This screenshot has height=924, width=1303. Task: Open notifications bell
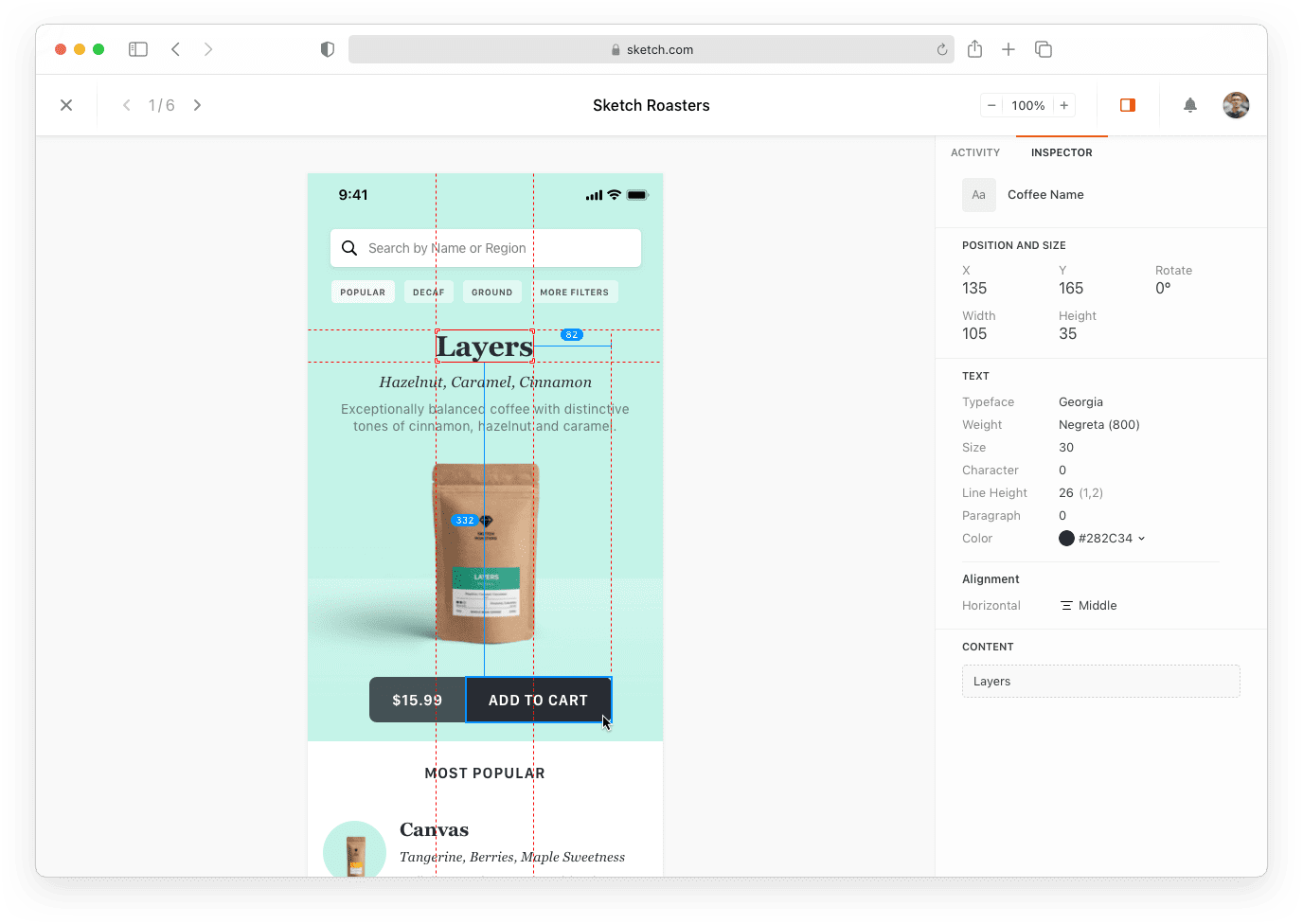1190,105
